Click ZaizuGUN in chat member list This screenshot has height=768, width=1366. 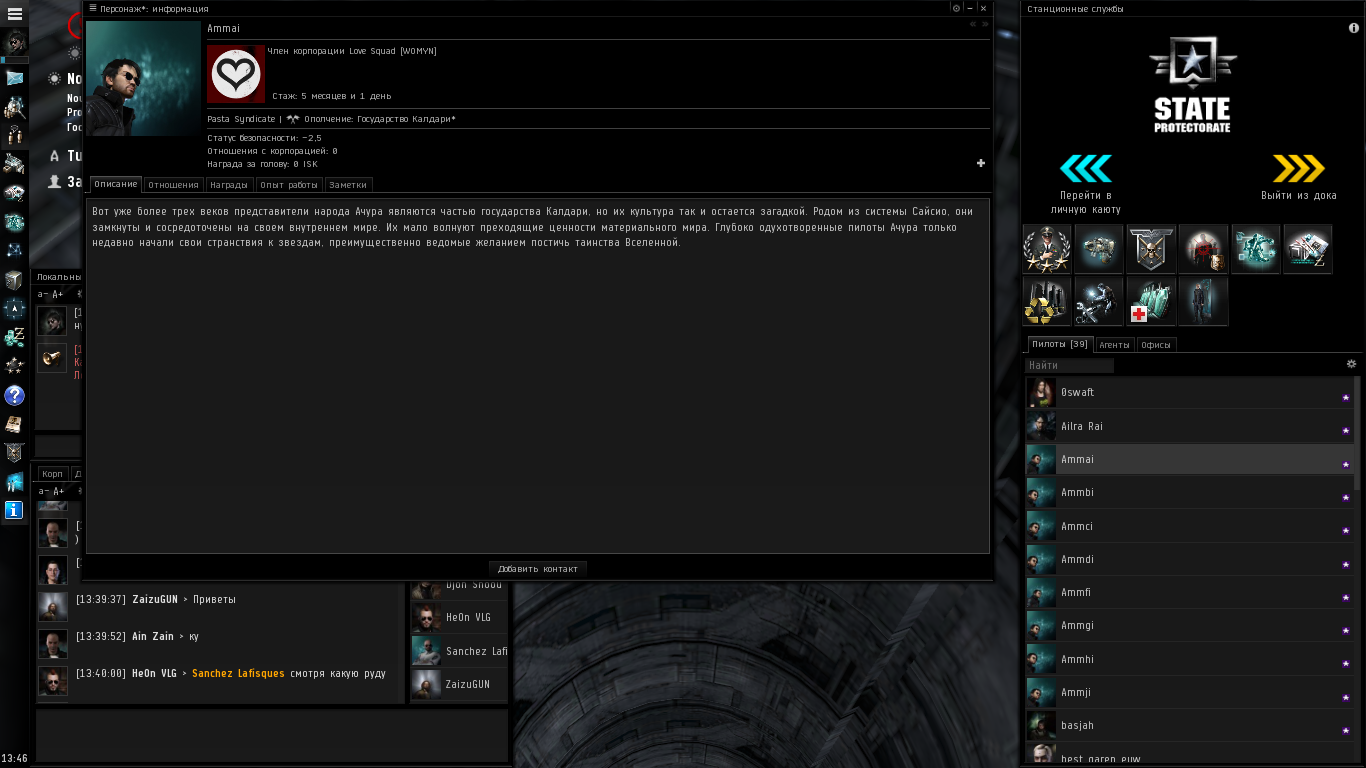(x=459, y=684)
